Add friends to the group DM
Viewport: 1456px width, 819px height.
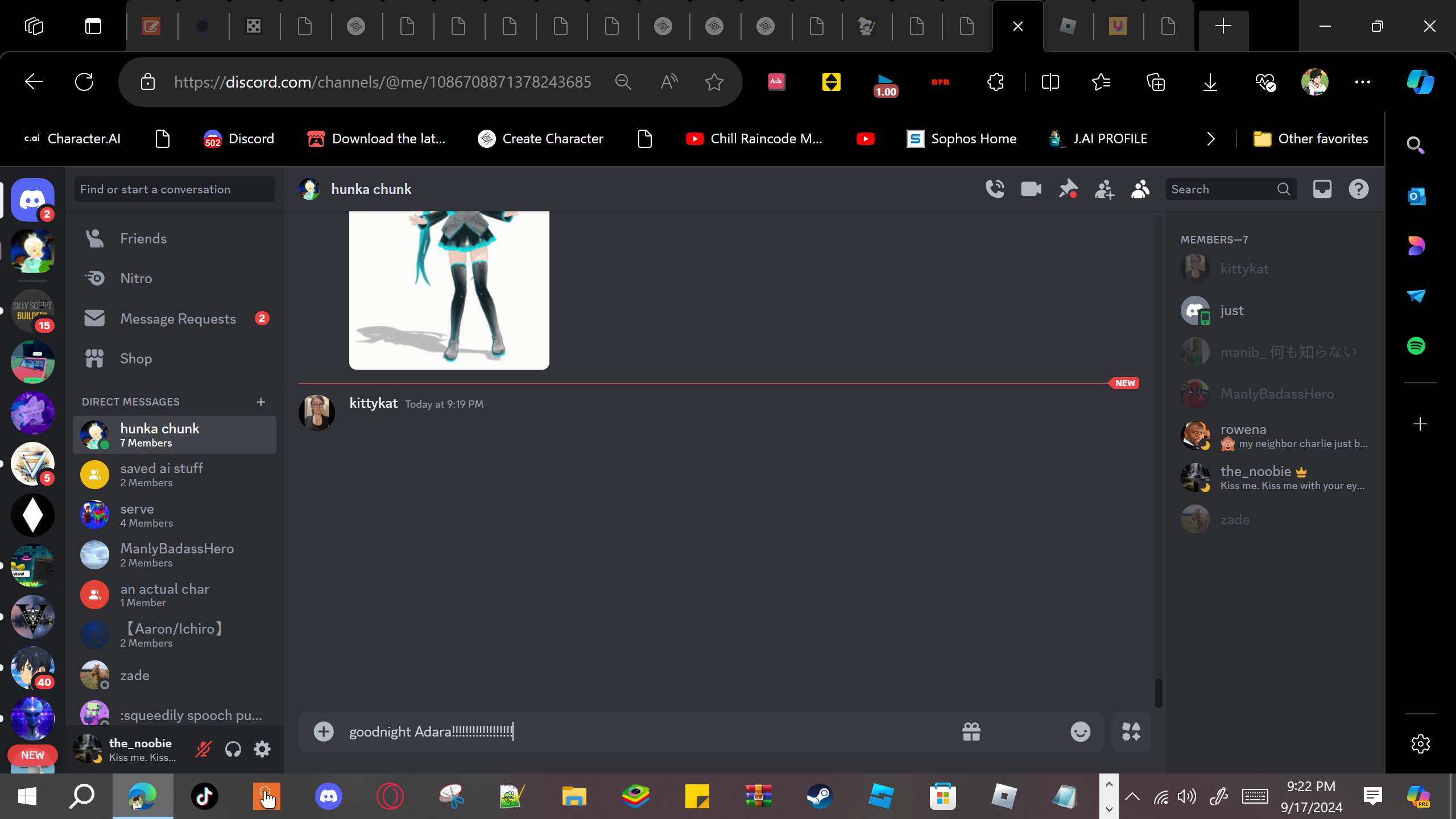[x=1104, y=189]
